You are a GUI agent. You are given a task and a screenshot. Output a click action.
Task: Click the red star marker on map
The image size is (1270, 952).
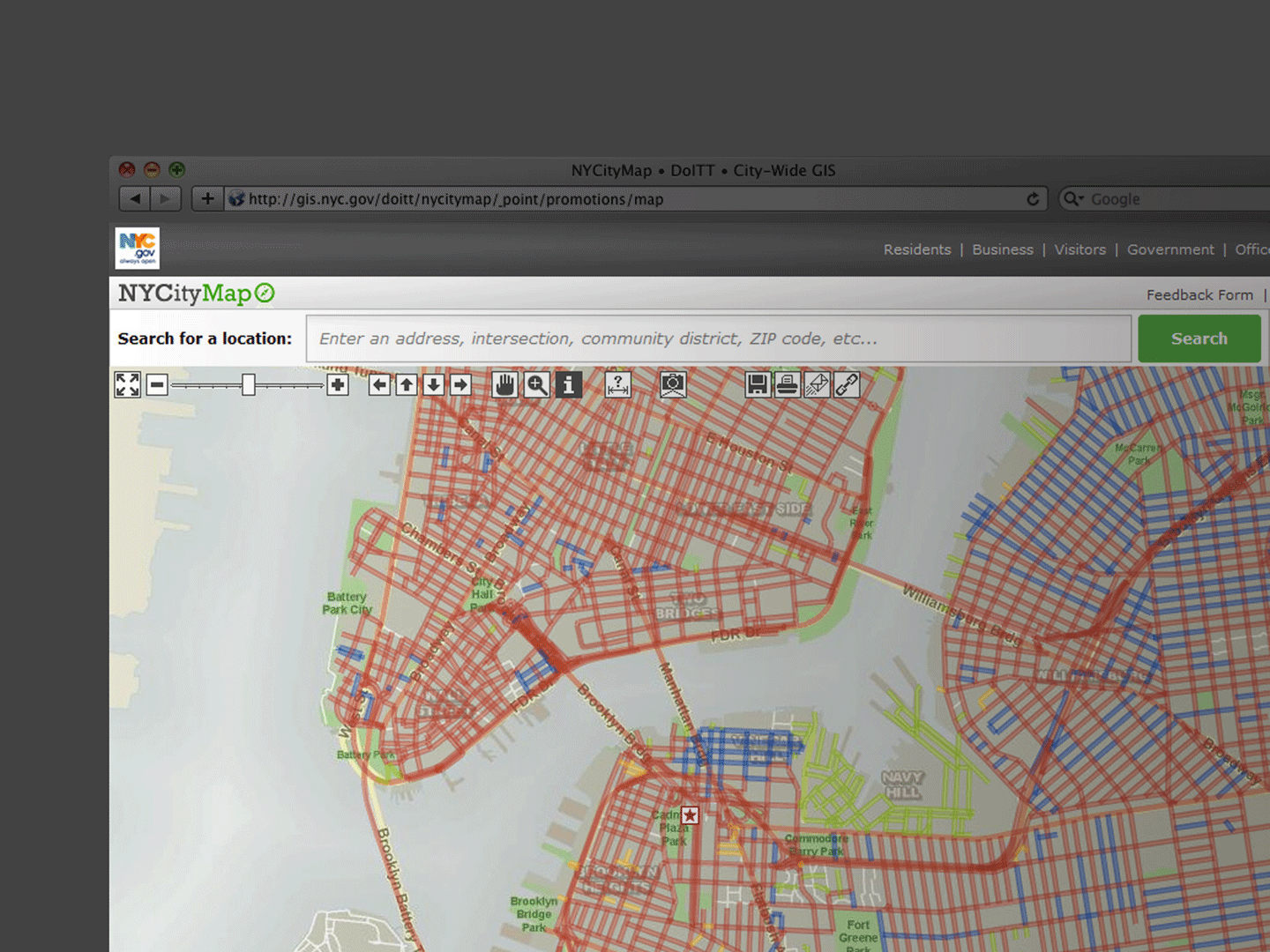[x=690, y=815]
